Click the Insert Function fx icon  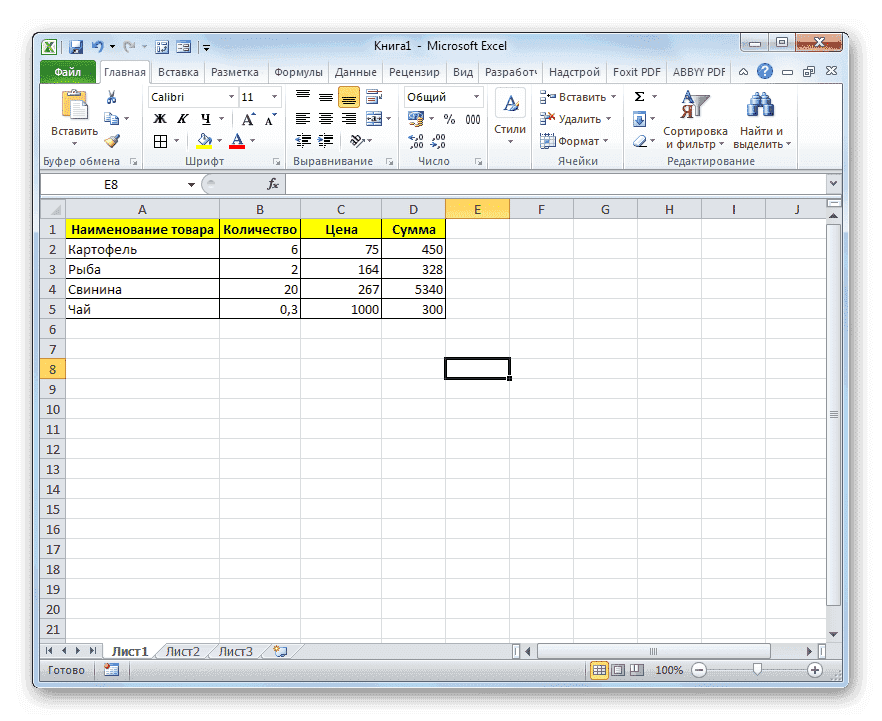(x=272, y=184)
